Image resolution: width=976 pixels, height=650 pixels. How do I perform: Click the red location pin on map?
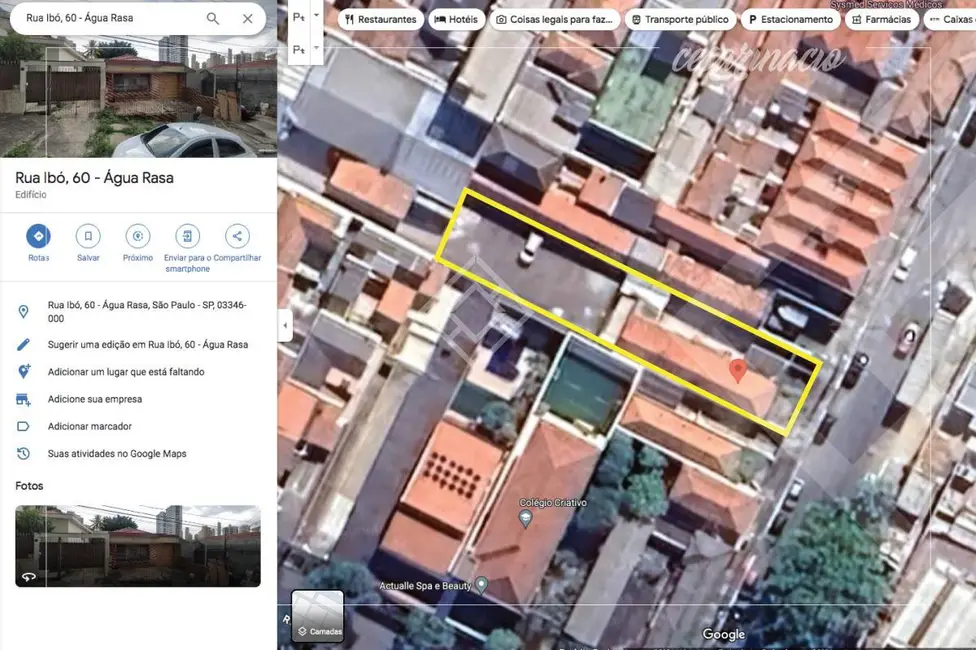[738, 371]
